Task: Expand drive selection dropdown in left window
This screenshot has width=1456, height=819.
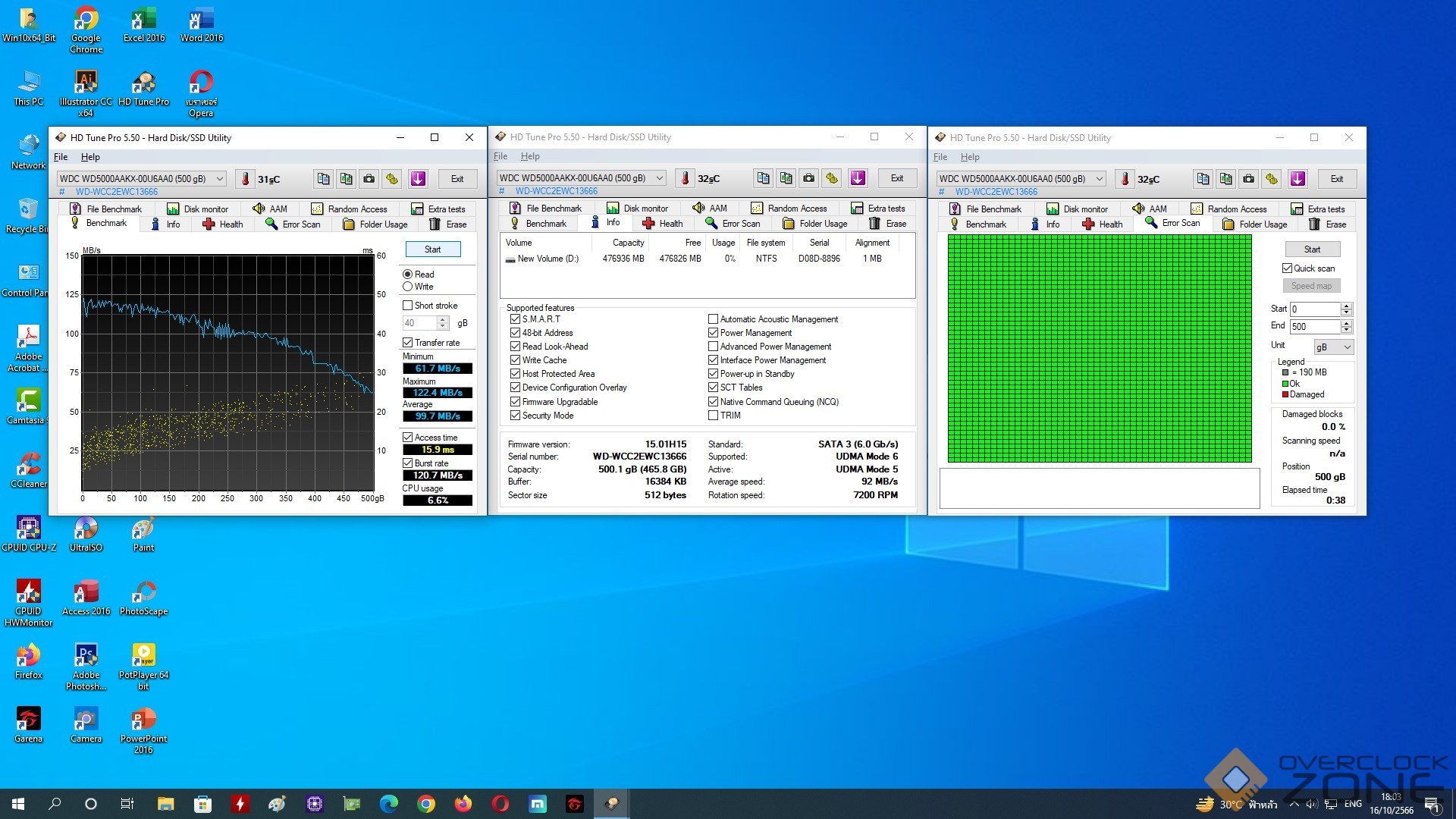Action: tap(220, 179)
